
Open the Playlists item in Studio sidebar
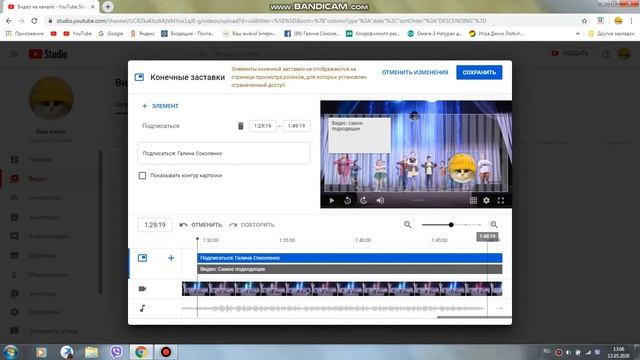coord(44,198)
